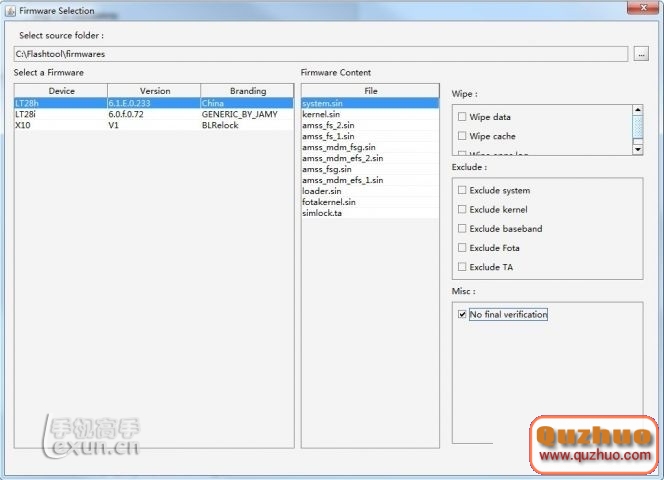Click the File column header
Image resolution: width=664 pixels, height=480 pixels.
[x=371, y=91]
